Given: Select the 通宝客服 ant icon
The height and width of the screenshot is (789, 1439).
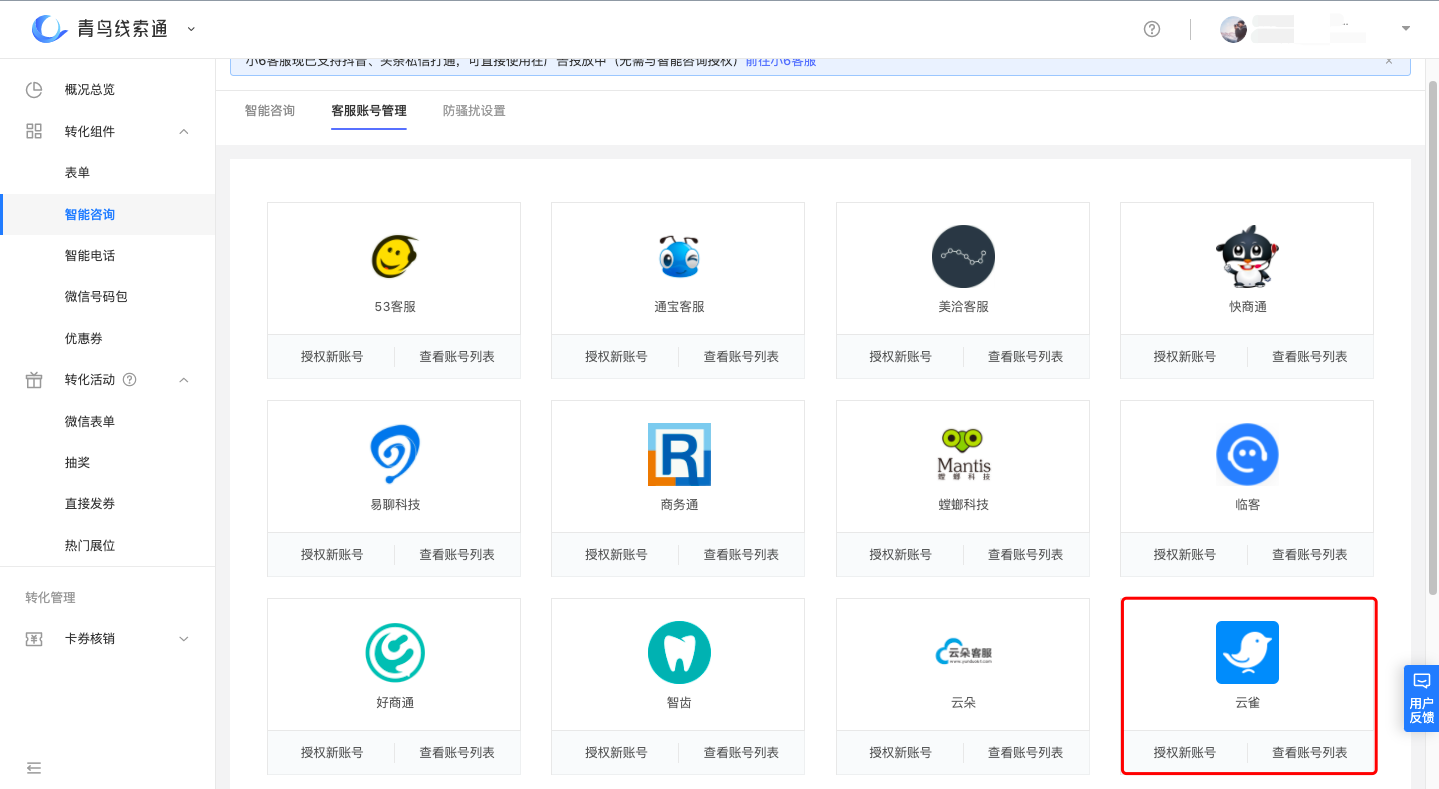Looking at the screenshot, I should [x=677, y=256].
